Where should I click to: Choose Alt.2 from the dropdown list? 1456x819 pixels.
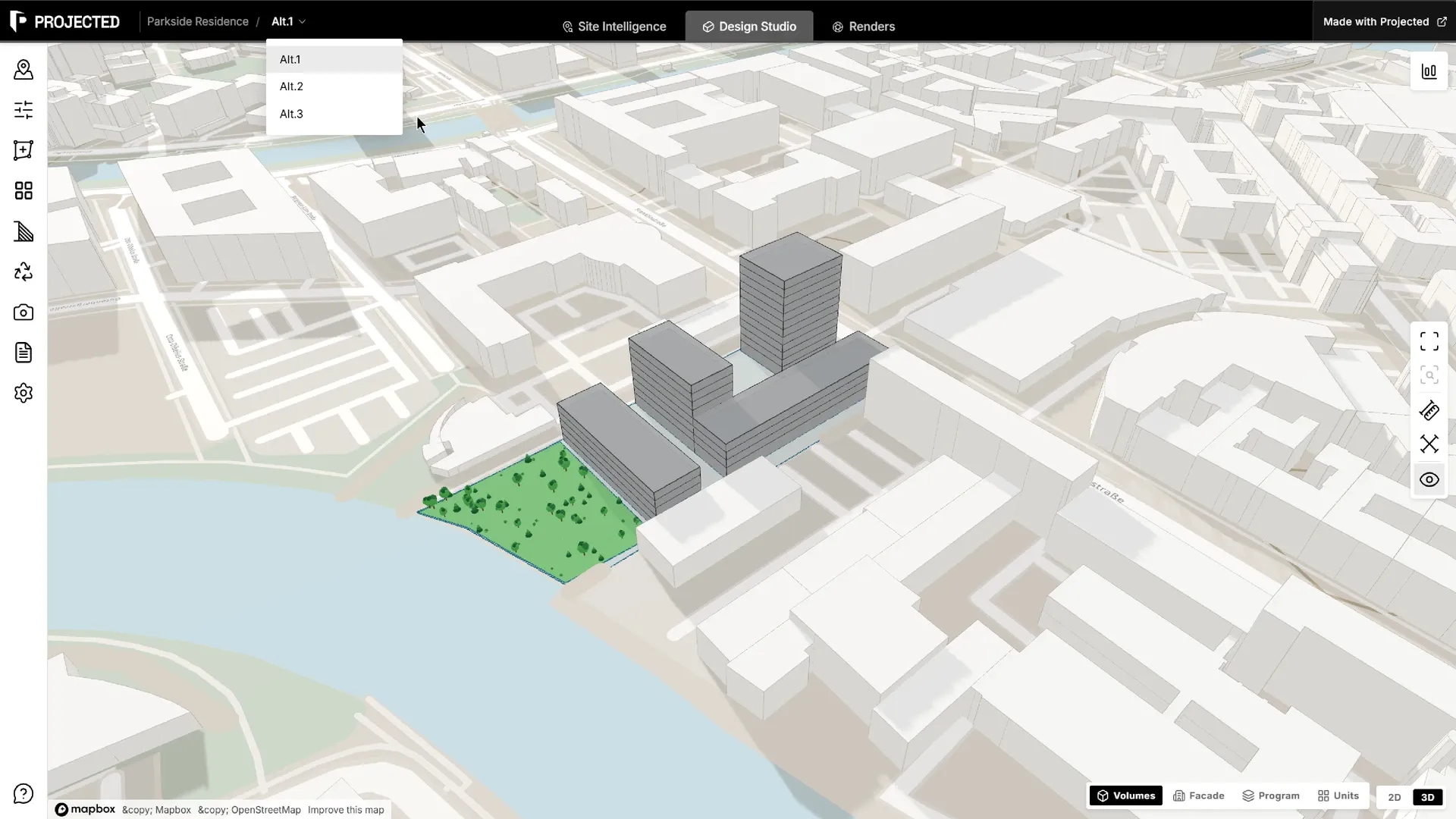pyautogui.click(x=334, y=86)
